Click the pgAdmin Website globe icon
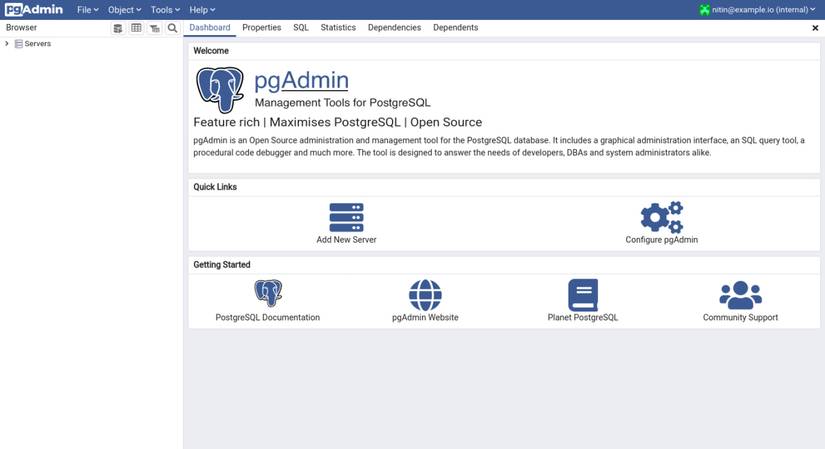 [425, 295]
